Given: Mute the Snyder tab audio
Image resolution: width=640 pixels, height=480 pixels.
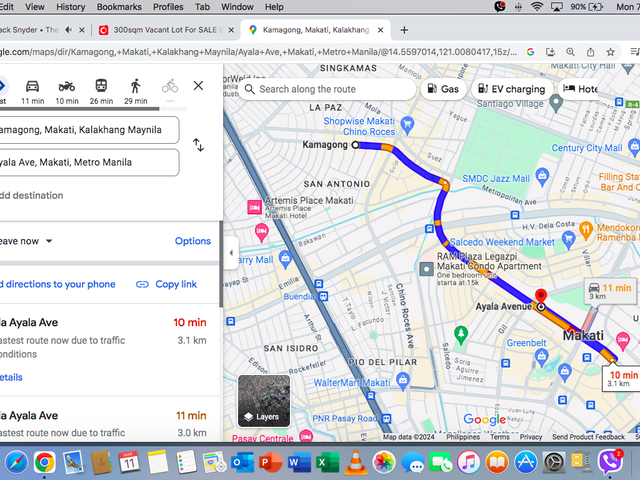Looking at the screenshot, I should coord(69,30).
